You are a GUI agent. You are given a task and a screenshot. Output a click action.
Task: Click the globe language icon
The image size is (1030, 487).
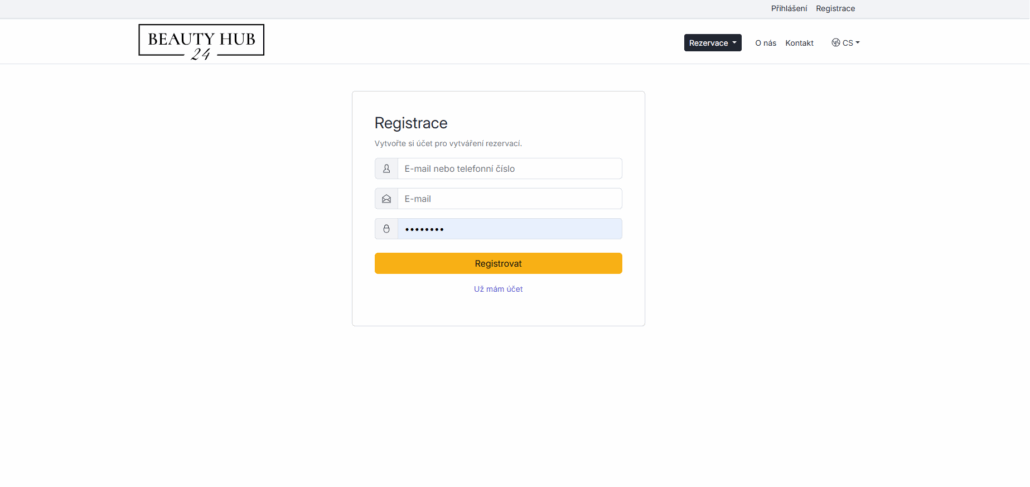[x=836, y=43]
